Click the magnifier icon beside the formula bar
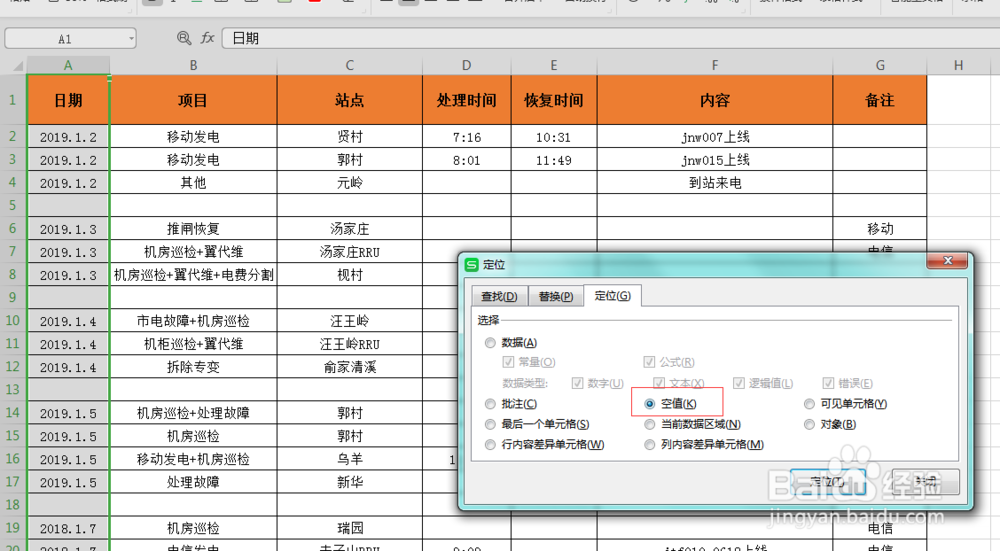 click(184, 38)
